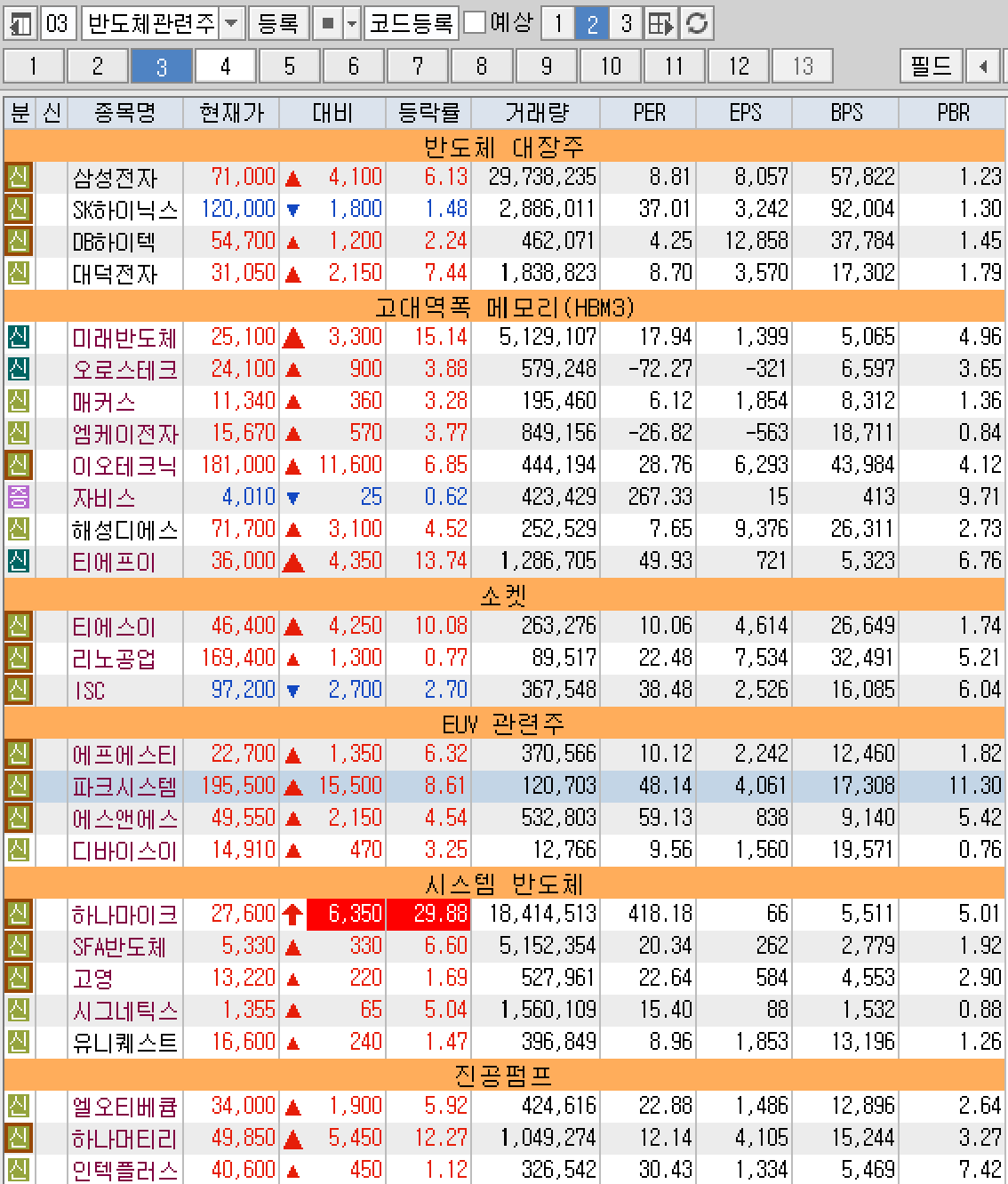This screenshot has width=1008, height=1184.
Task: Select the SK하이닉스 stock name
Action: click(x=125, y=210)
